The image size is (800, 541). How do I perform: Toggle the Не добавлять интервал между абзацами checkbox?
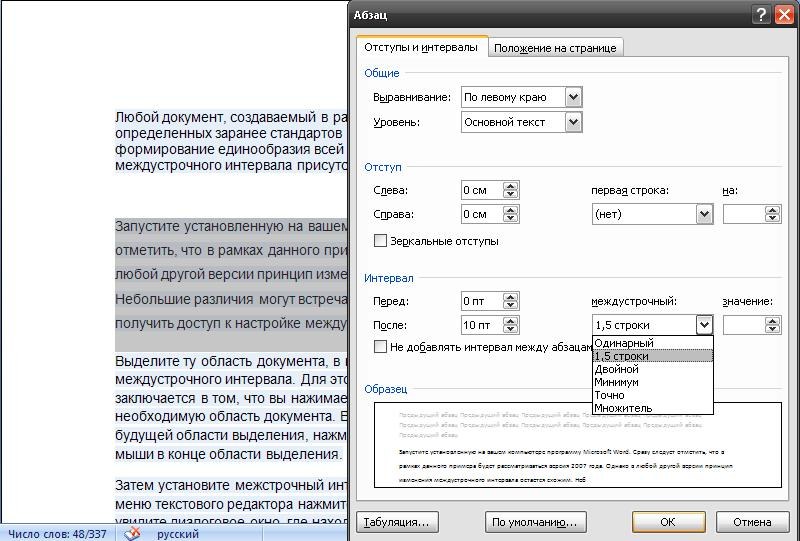pos(381,347)
